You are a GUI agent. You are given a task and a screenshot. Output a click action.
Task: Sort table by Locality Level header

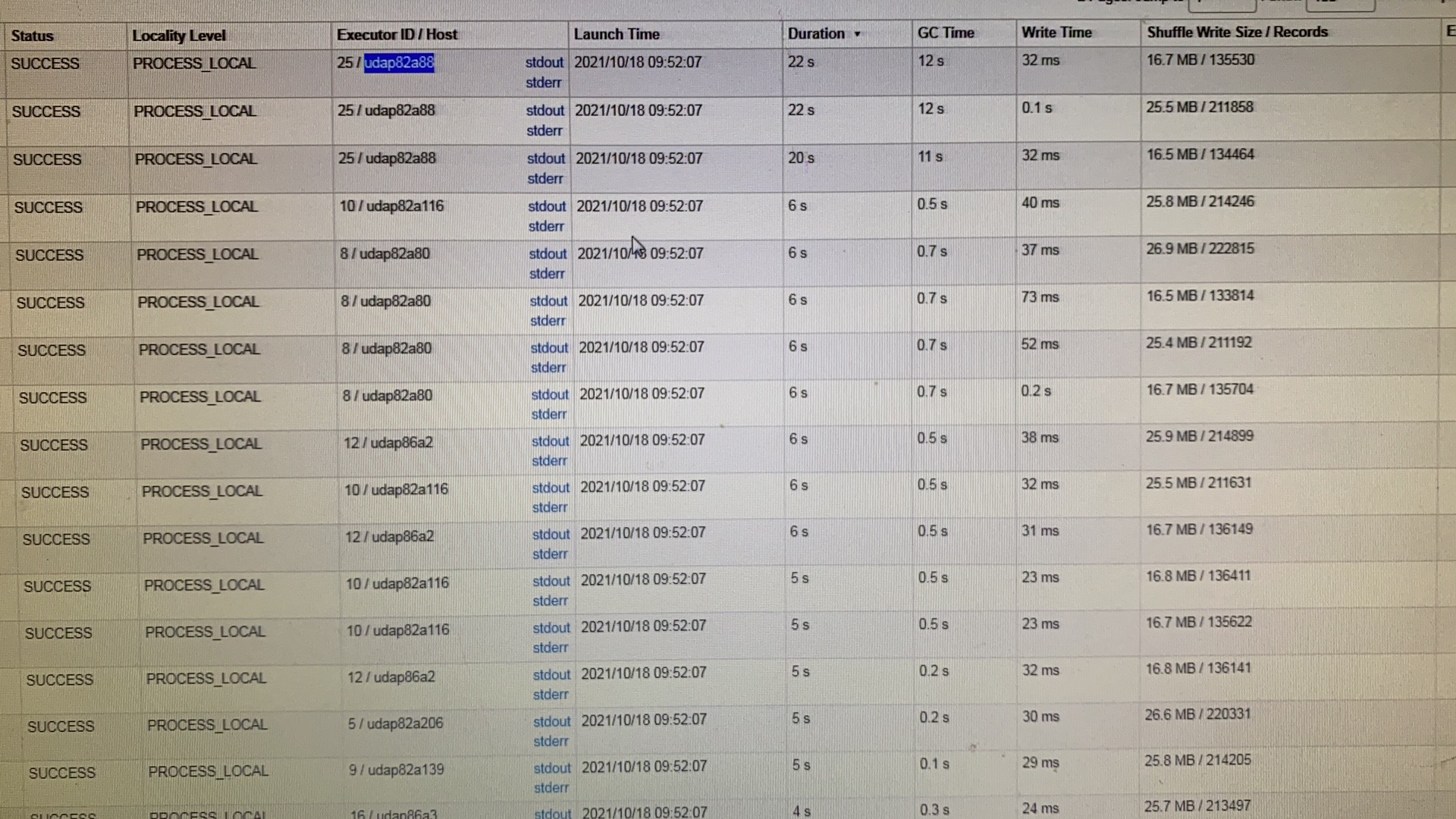(179, 36)
